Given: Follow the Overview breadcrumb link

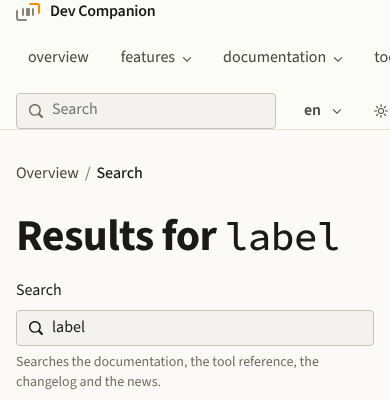Looking at the screenshot, I should point(47,173).
